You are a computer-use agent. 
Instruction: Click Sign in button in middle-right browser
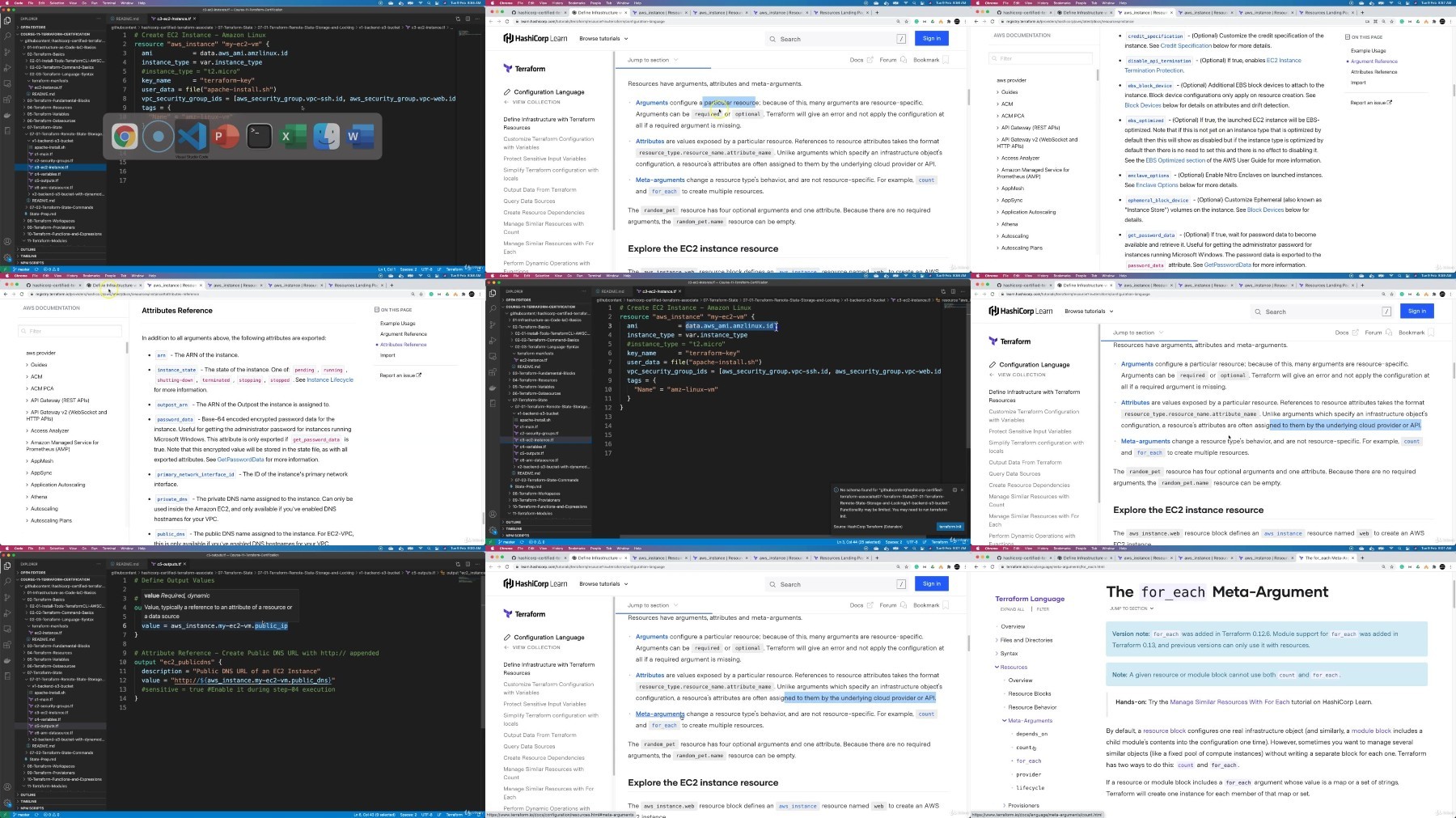tap(1417, 311)
